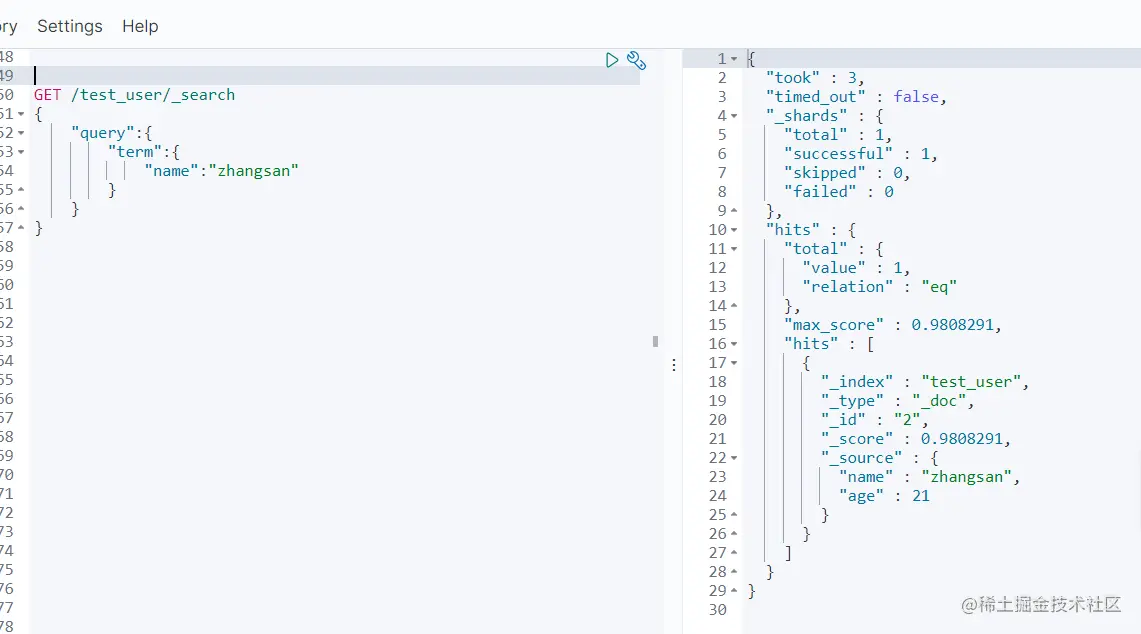
Task: Click the "failed" : 0 response line
Action: click(838, 191)
